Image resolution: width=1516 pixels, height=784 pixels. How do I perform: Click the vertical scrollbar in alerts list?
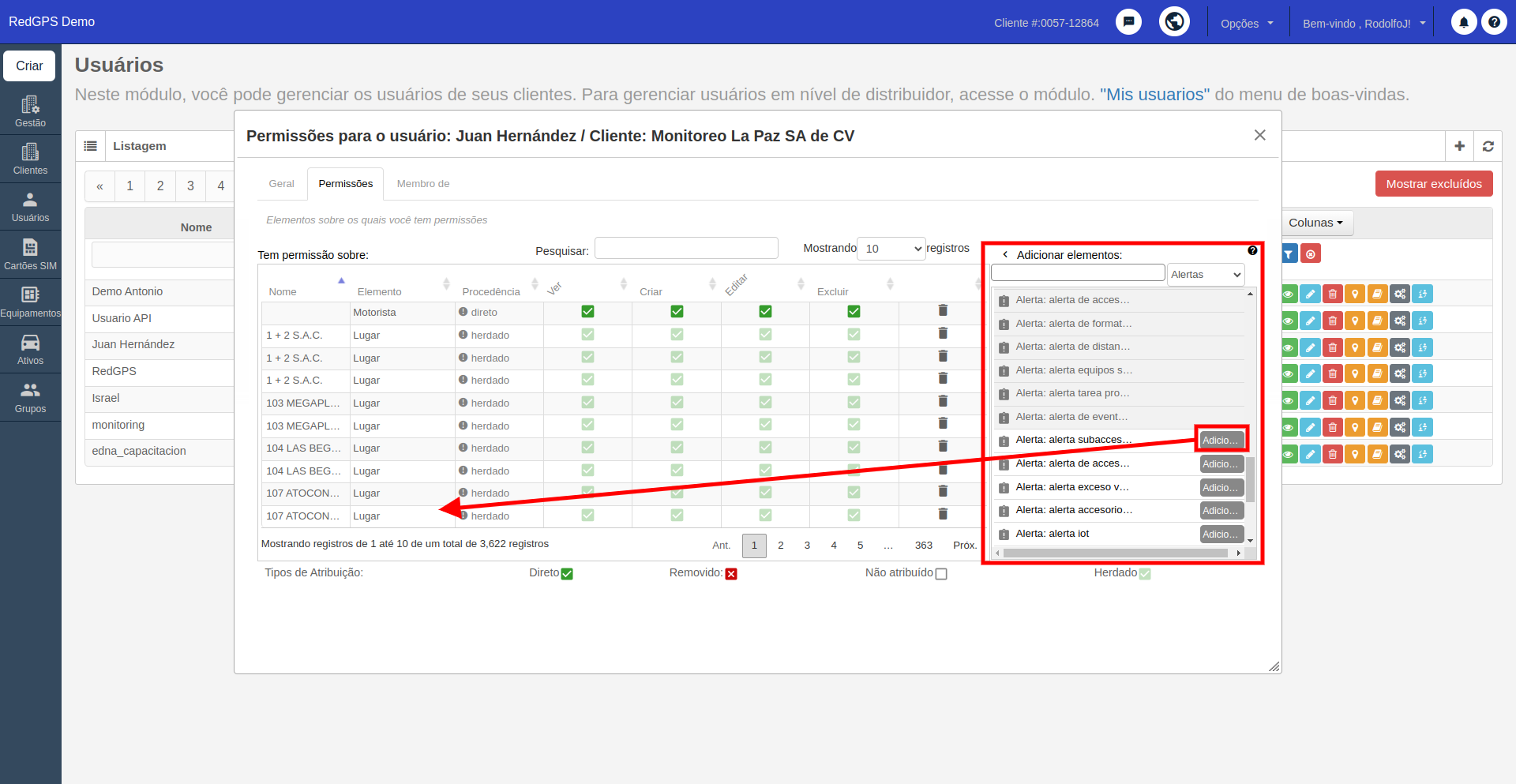[x=1250, y=479]
